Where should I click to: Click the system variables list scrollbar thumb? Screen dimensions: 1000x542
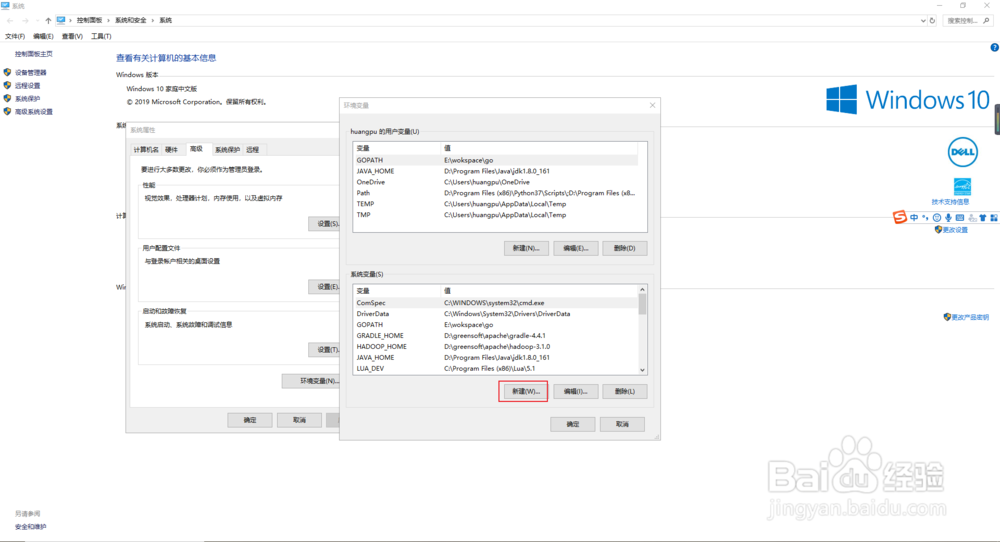pos(642,304)
